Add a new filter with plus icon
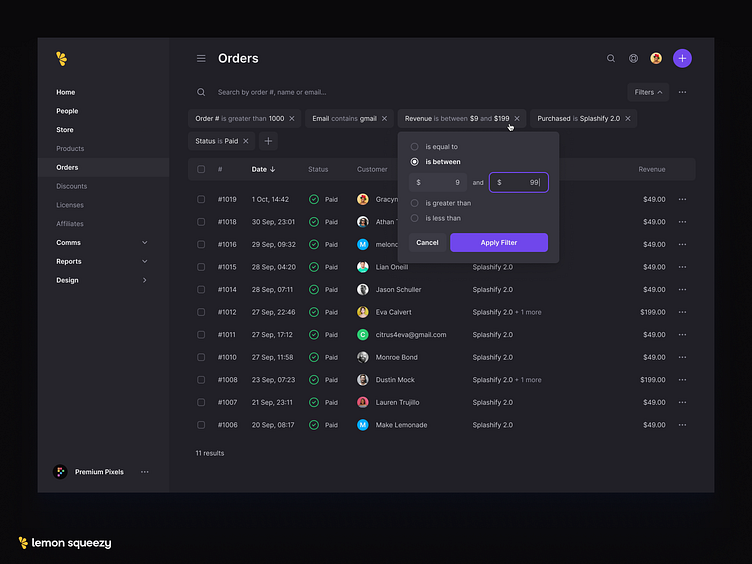The height and width of the screenshot is (564, 752). point(268,142)
